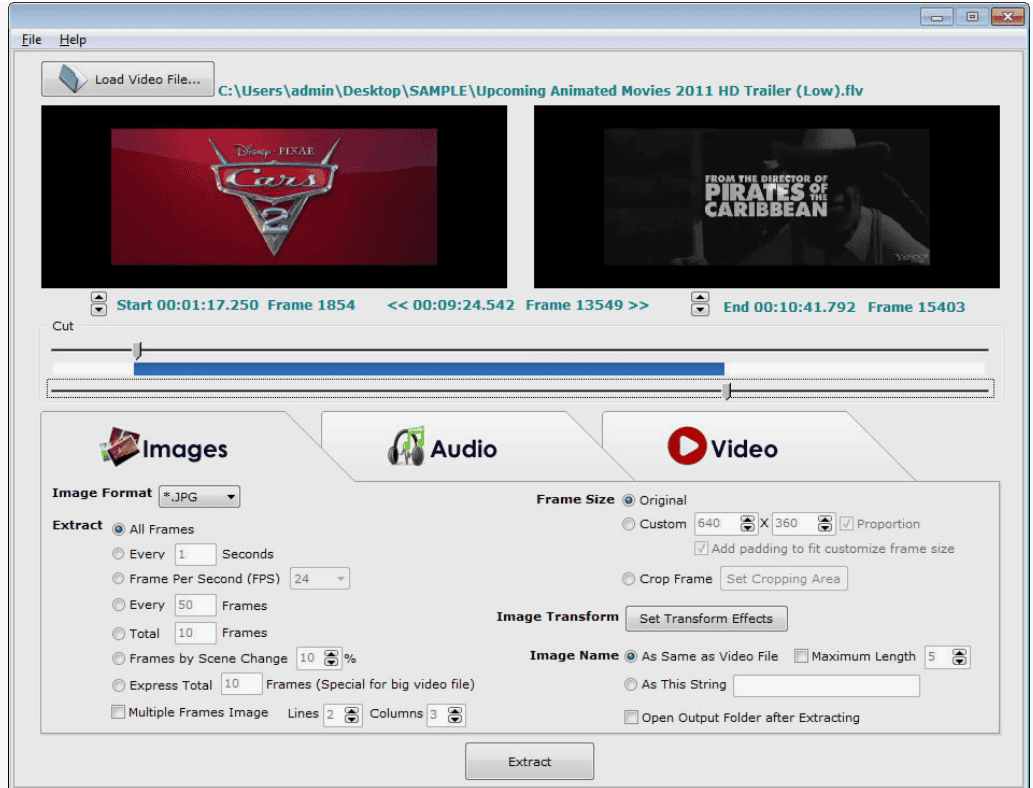Select Total Frames extract option
Image resolution: width=1033 pixels, height=788 pixels.
[119, 633]
